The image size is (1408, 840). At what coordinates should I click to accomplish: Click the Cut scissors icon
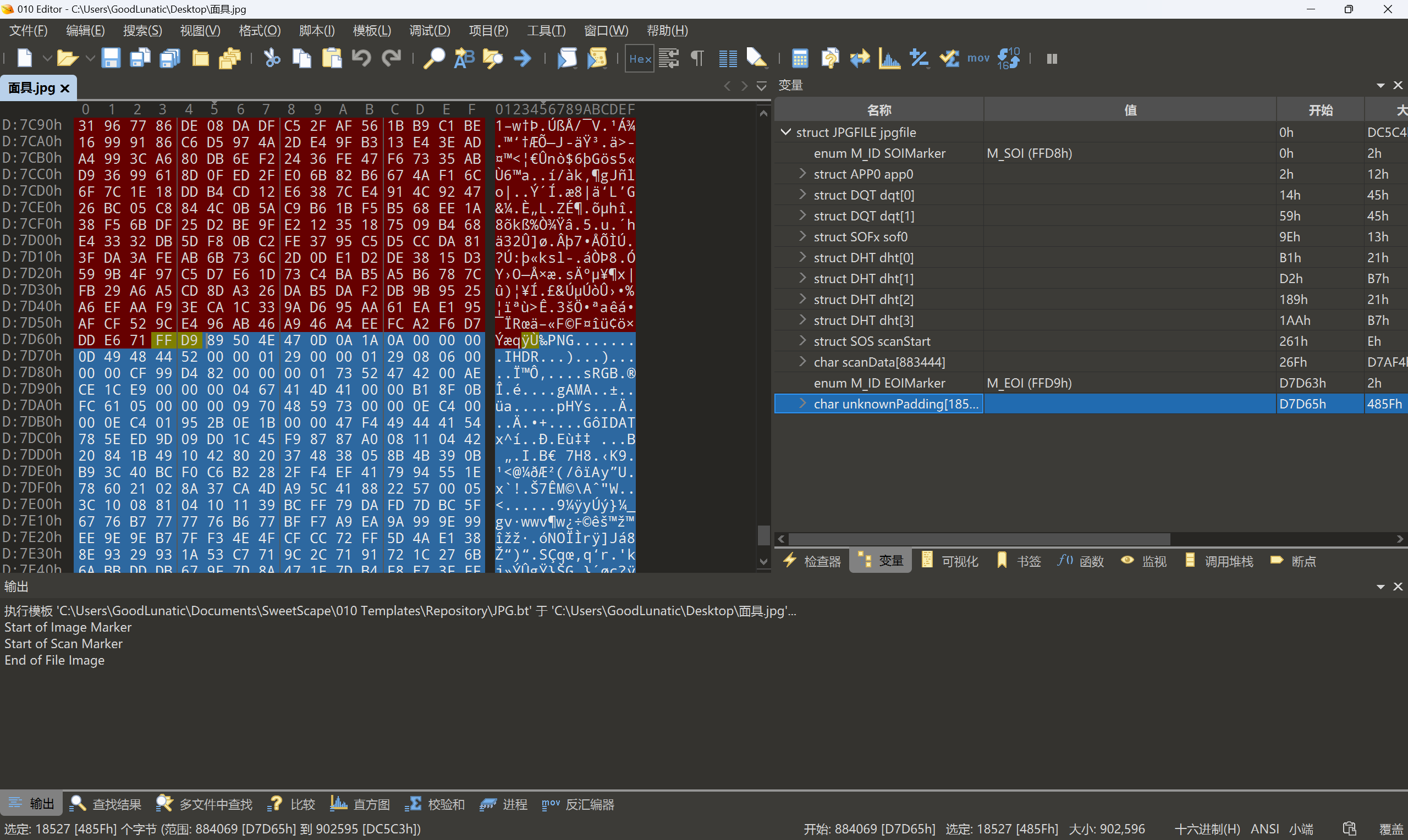point(272,58)
